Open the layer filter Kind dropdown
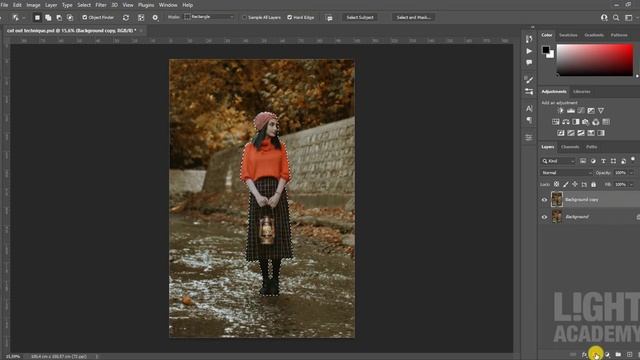The width and height of the screenshot is (640, 360). click(x=558, y=161)
